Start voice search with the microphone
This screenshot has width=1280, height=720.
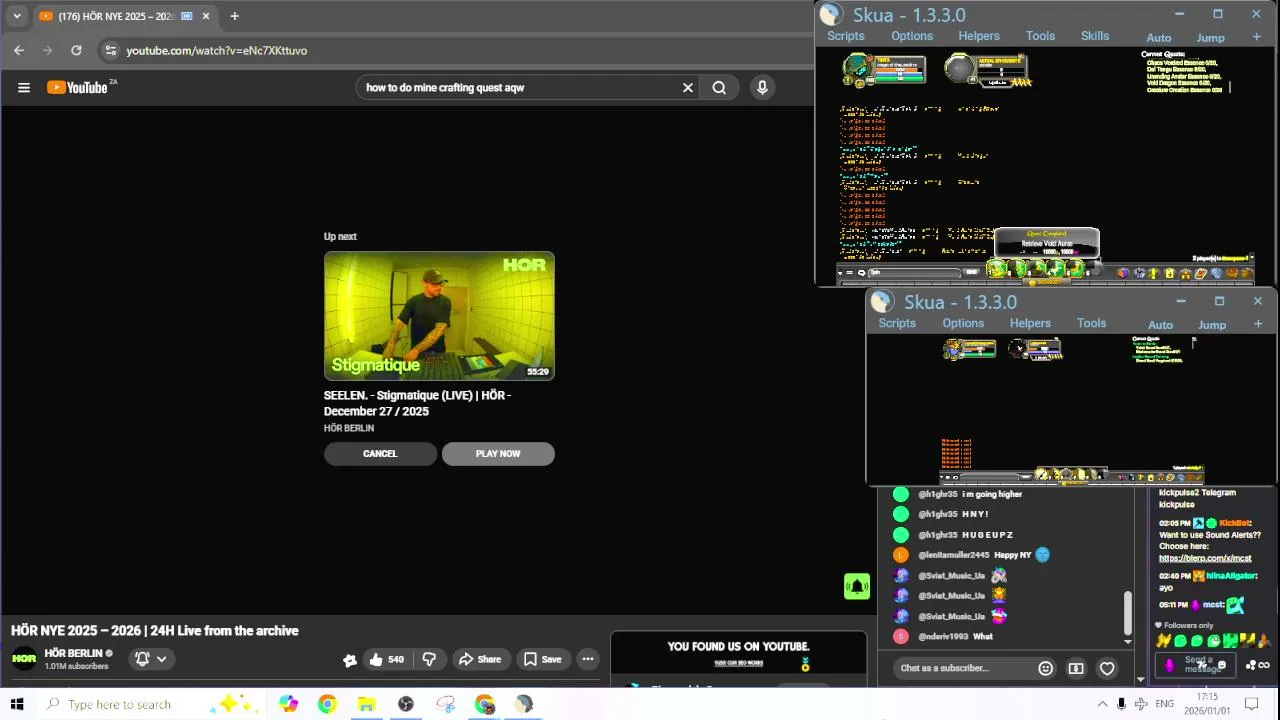(x=762, y=88)
